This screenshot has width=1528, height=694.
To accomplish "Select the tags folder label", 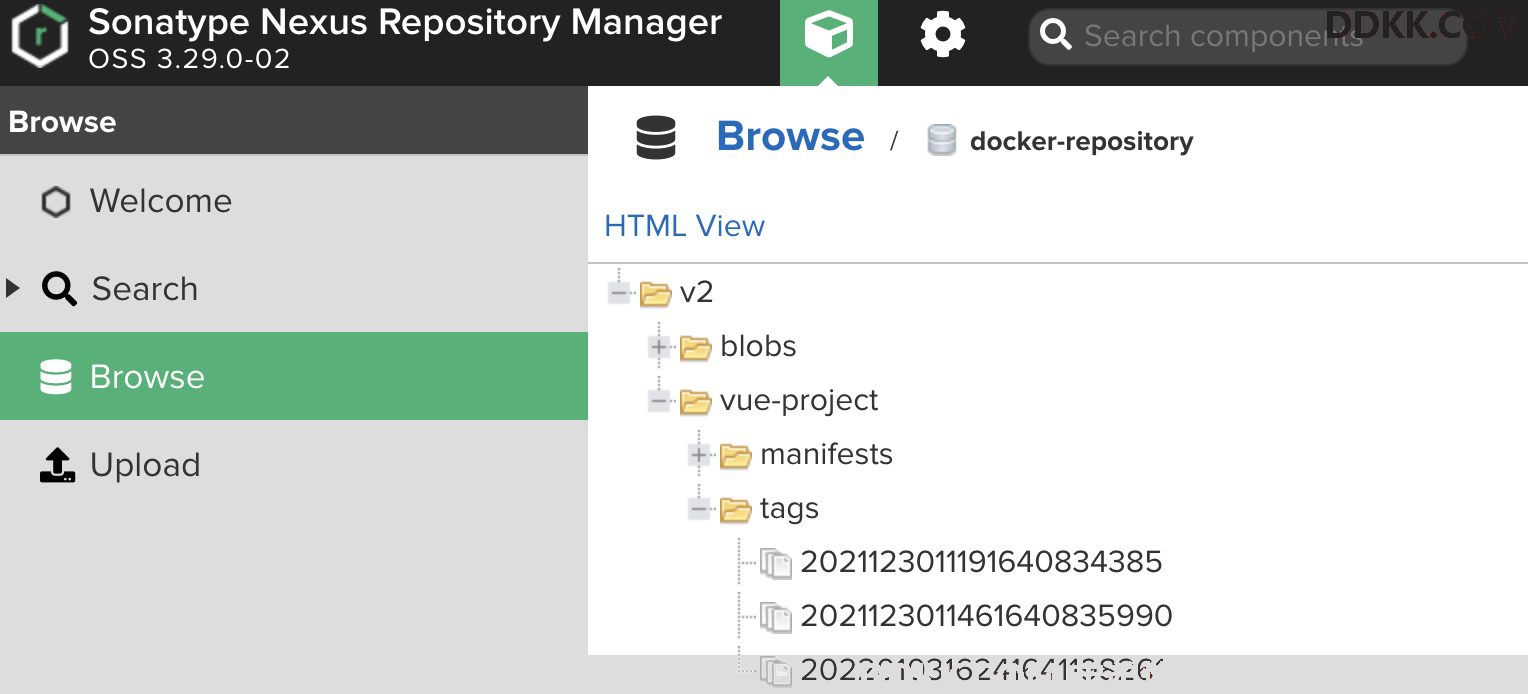I will [790, 509].
